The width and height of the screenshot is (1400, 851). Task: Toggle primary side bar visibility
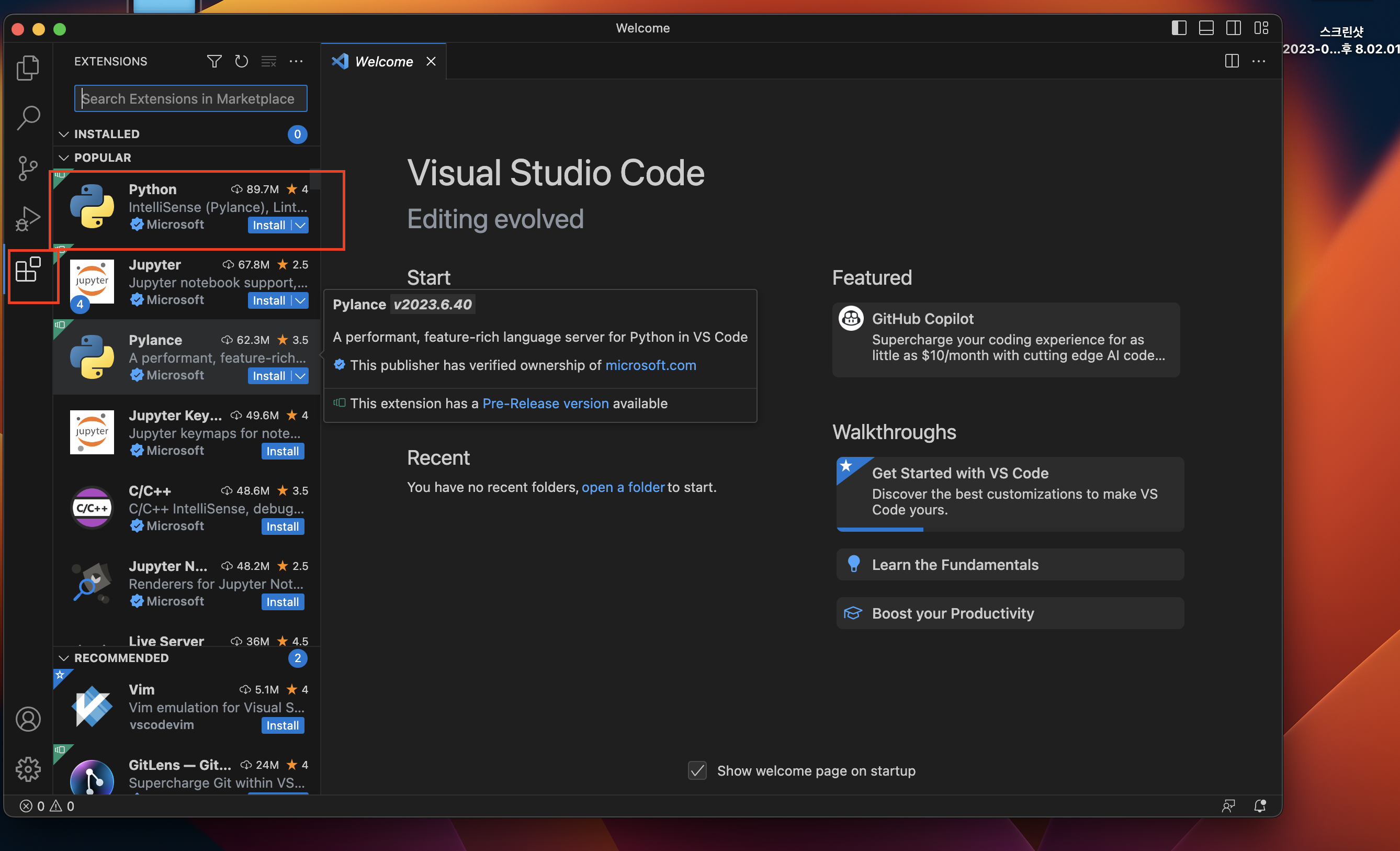[x=1179, y=28]
